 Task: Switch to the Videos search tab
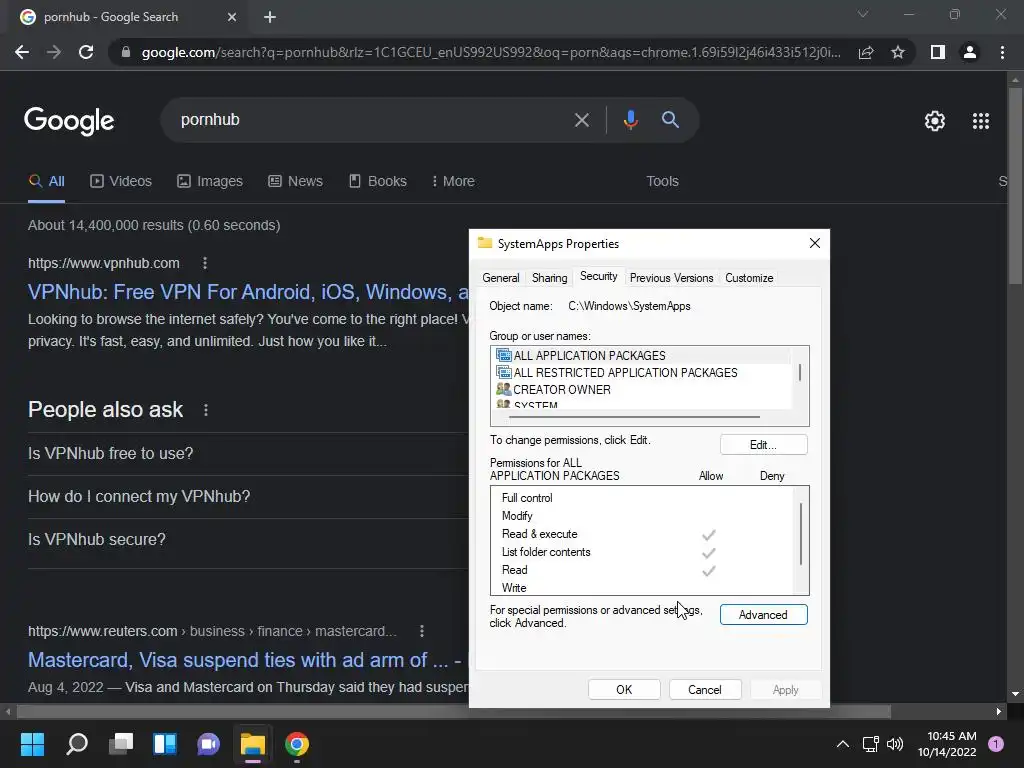click(x=121, y=182)
